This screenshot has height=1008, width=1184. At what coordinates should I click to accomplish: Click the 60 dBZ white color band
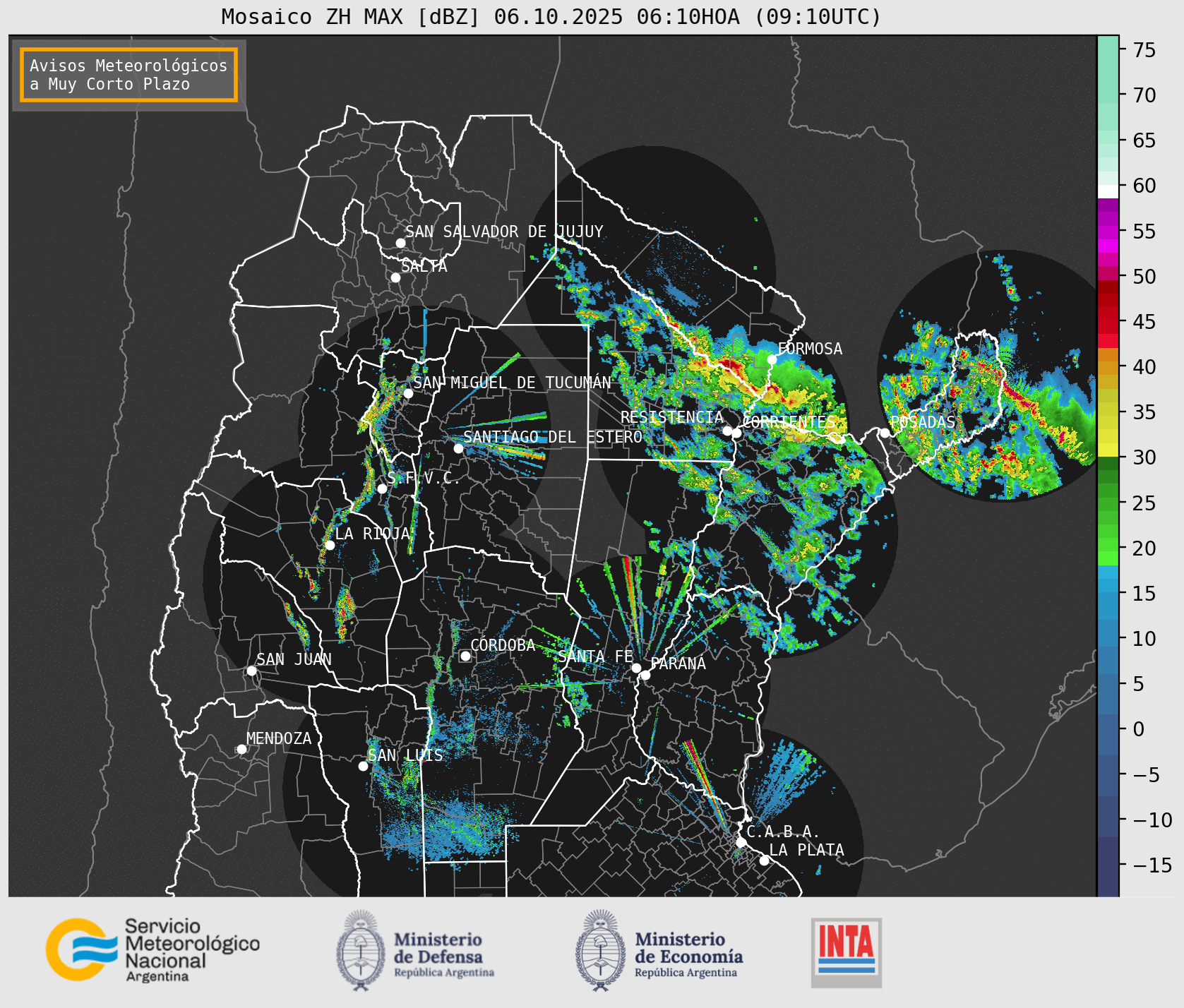1108,191
